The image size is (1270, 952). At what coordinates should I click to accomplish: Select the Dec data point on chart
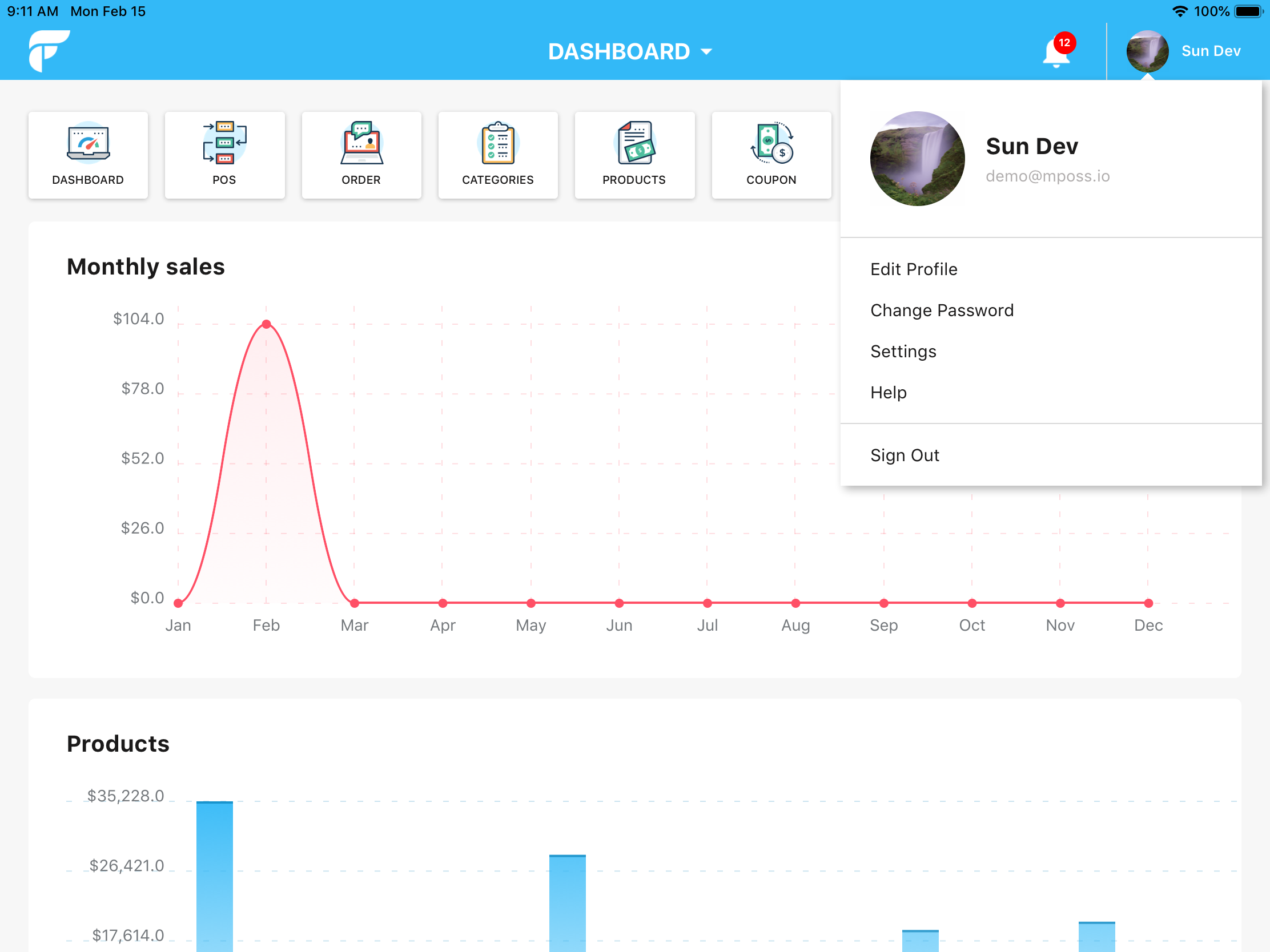1148,603
